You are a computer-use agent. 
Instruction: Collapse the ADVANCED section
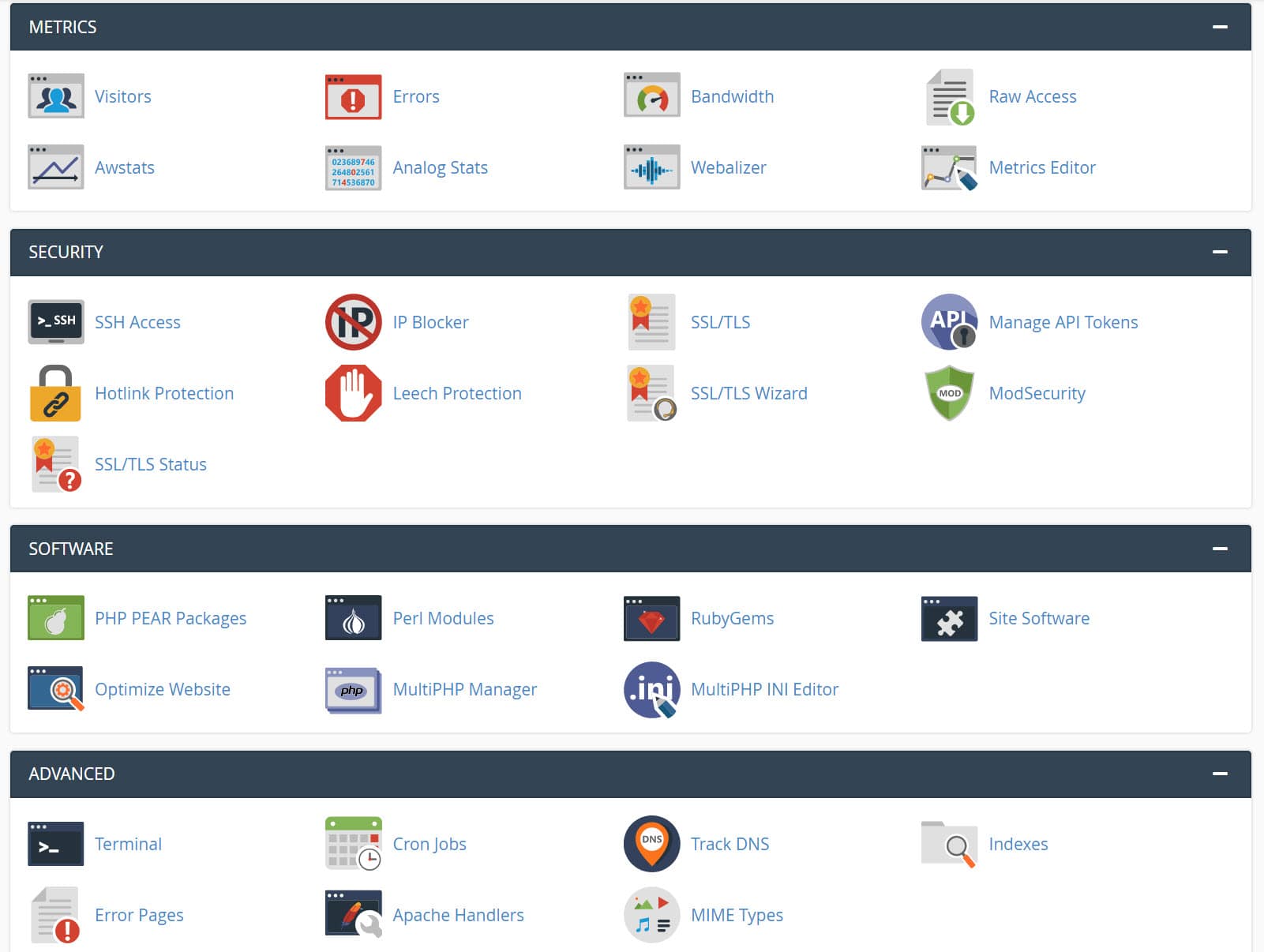click(x=1221, y=774)
